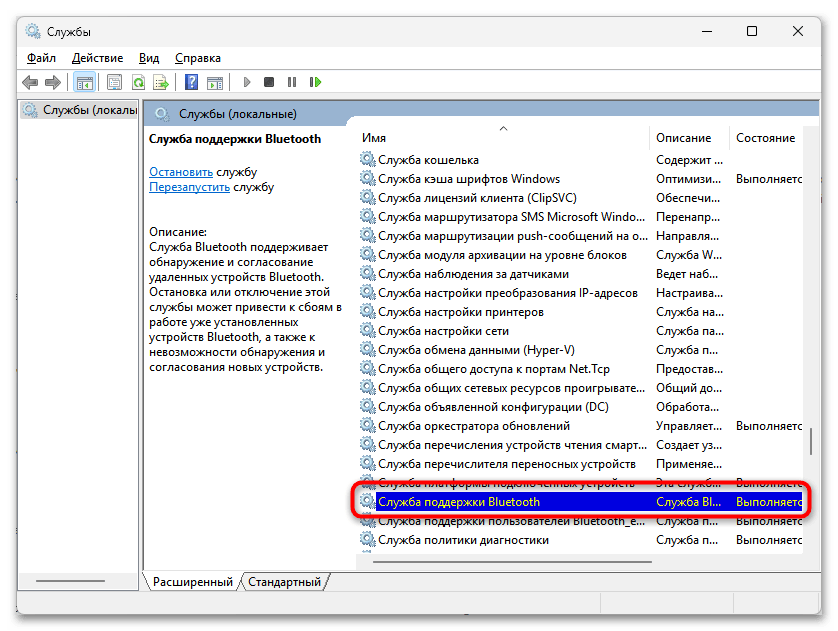
Task: Select Служба настройки преобразования IP-адресов
Action: [580, 292]
